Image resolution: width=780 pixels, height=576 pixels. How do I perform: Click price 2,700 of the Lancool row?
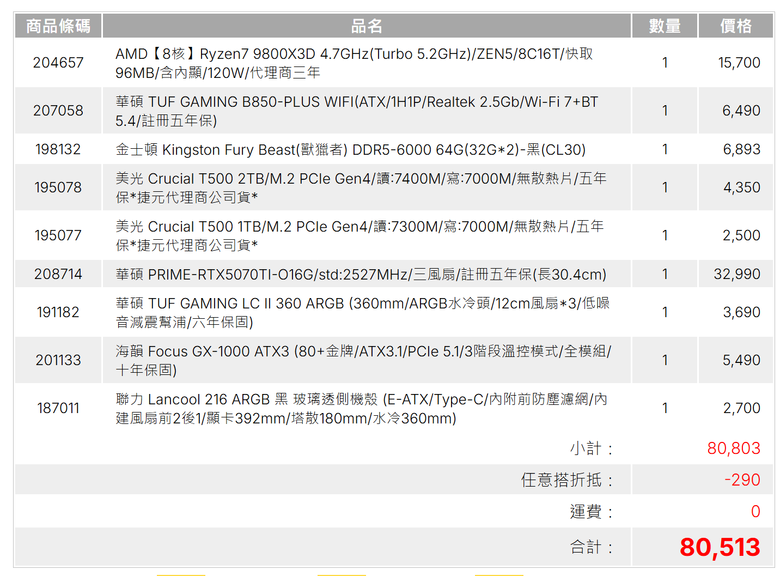pyautogui.click(x=742, y=408)
